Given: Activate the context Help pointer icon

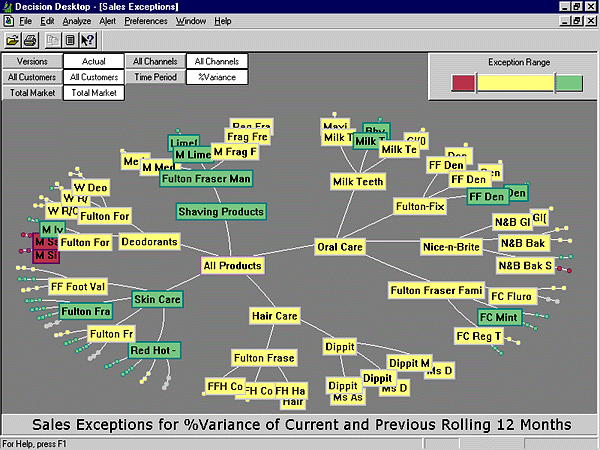Looking at the screenshot, I should (x=88, y=40).
